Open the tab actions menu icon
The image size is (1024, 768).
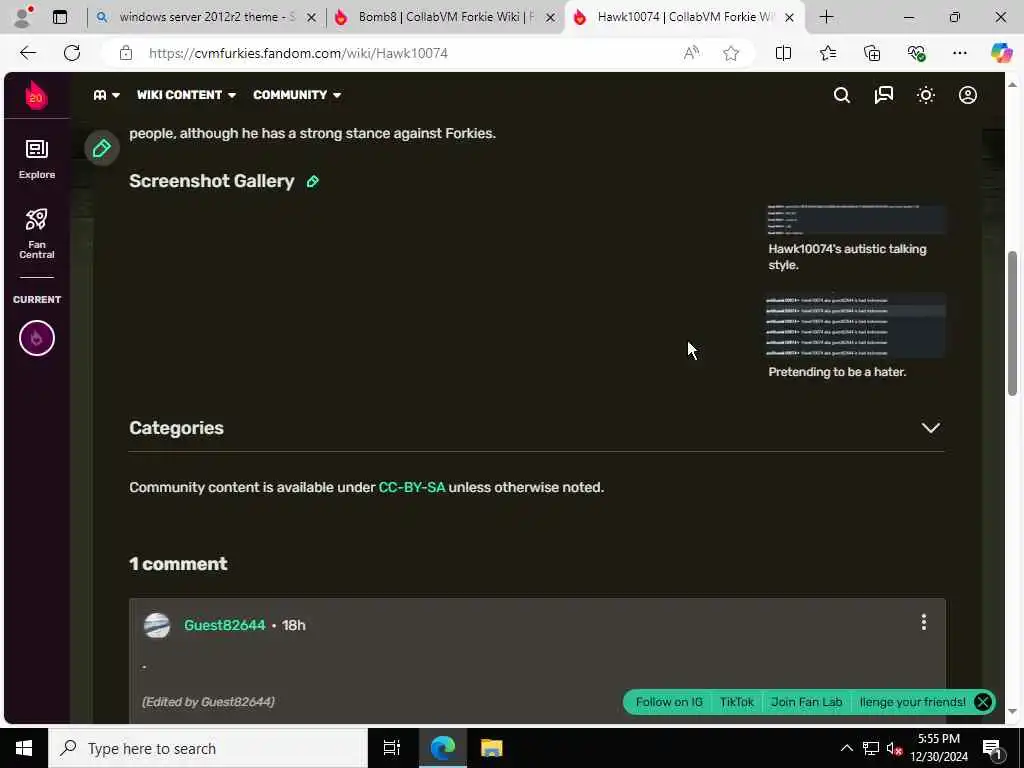point(60,17)
